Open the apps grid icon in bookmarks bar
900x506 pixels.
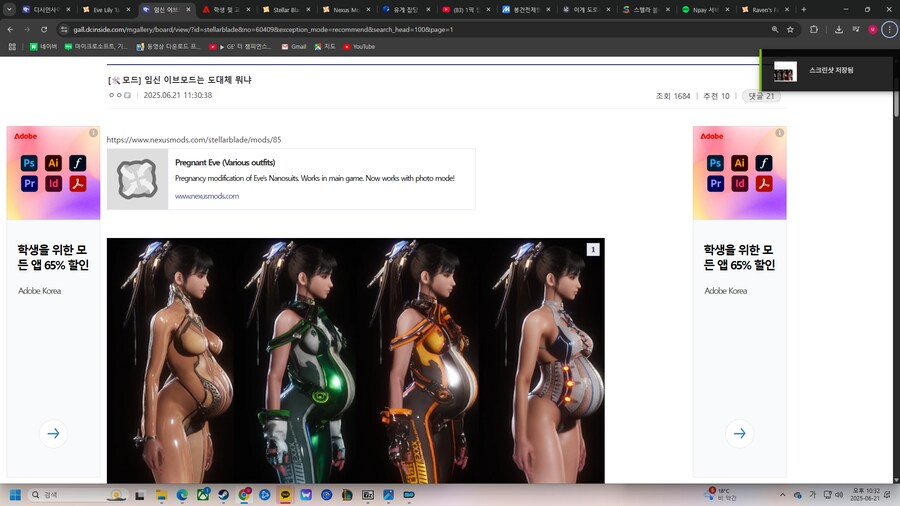tap(12, 46)
